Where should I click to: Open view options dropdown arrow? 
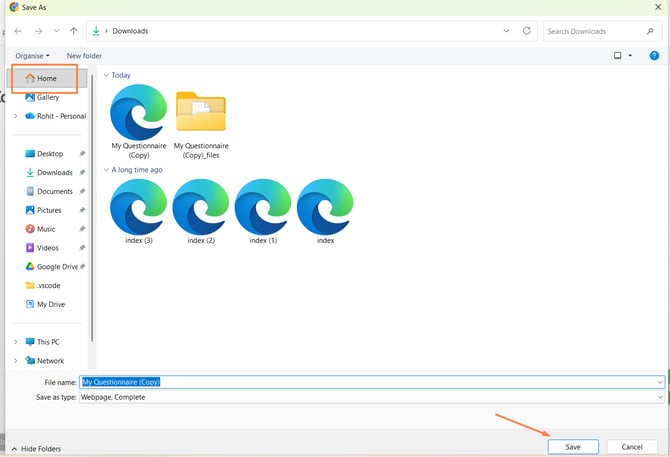coord(630,56)
